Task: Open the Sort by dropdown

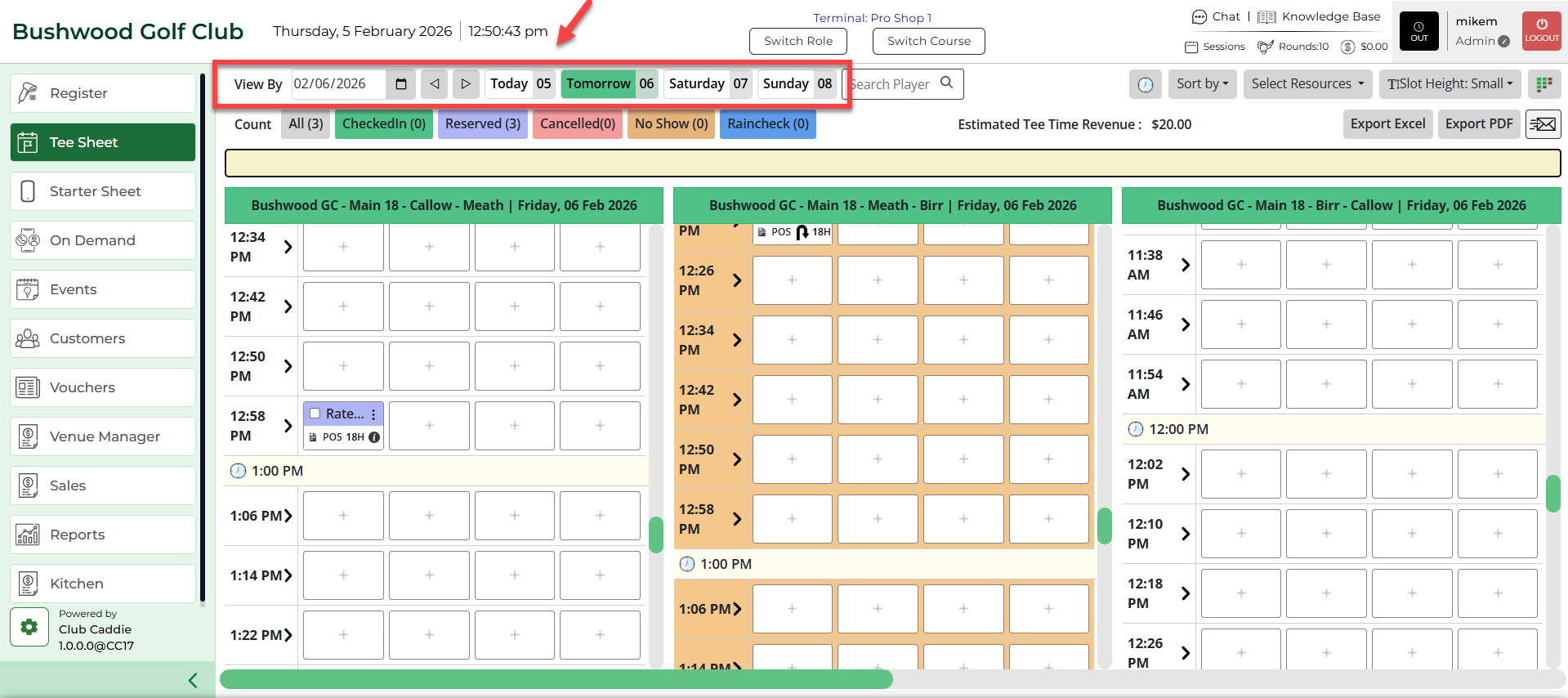Action: click(x=1202, y=84)
